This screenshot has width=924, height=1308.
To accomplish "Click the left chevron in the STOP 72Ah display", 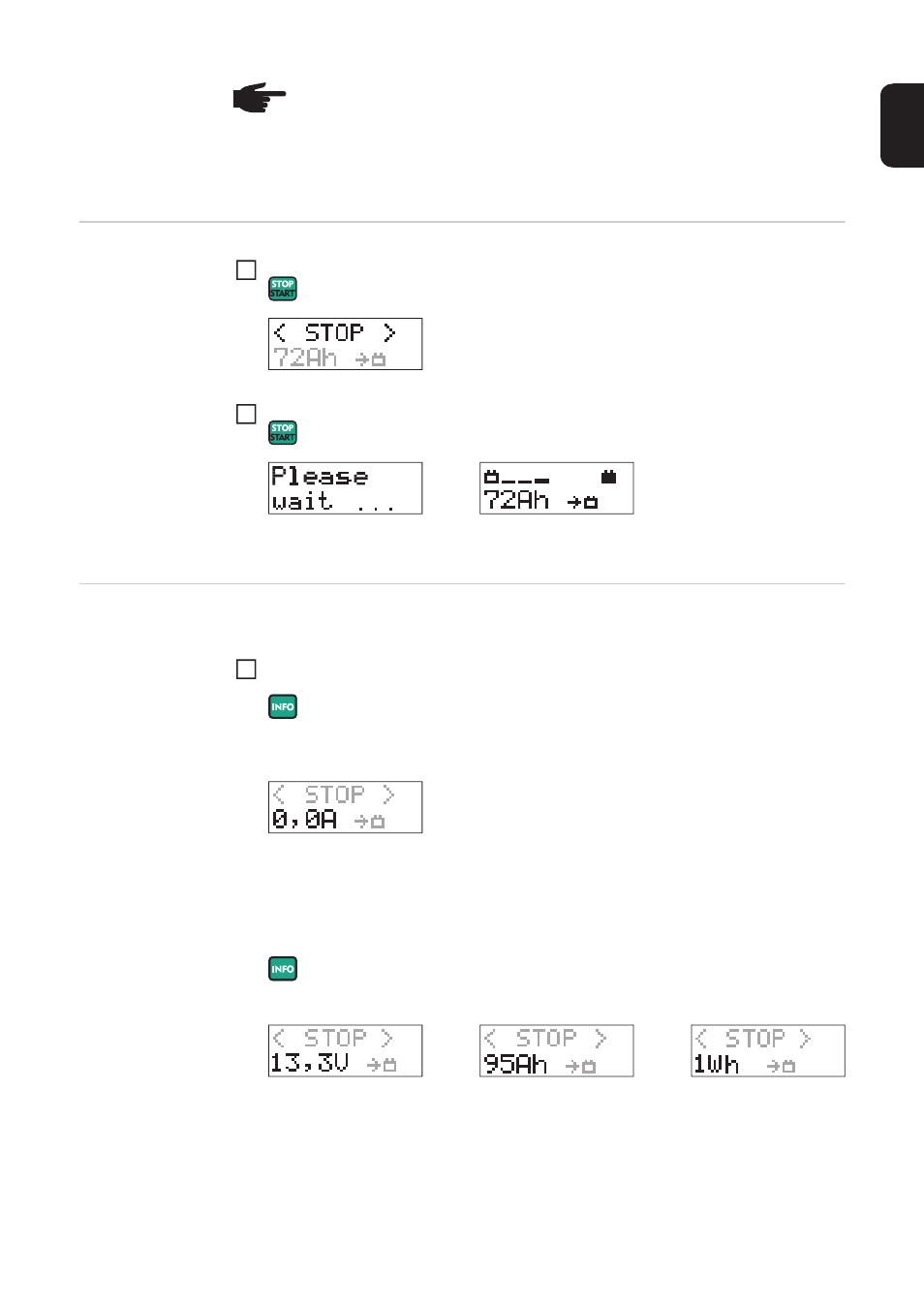I will click(280, 332).
